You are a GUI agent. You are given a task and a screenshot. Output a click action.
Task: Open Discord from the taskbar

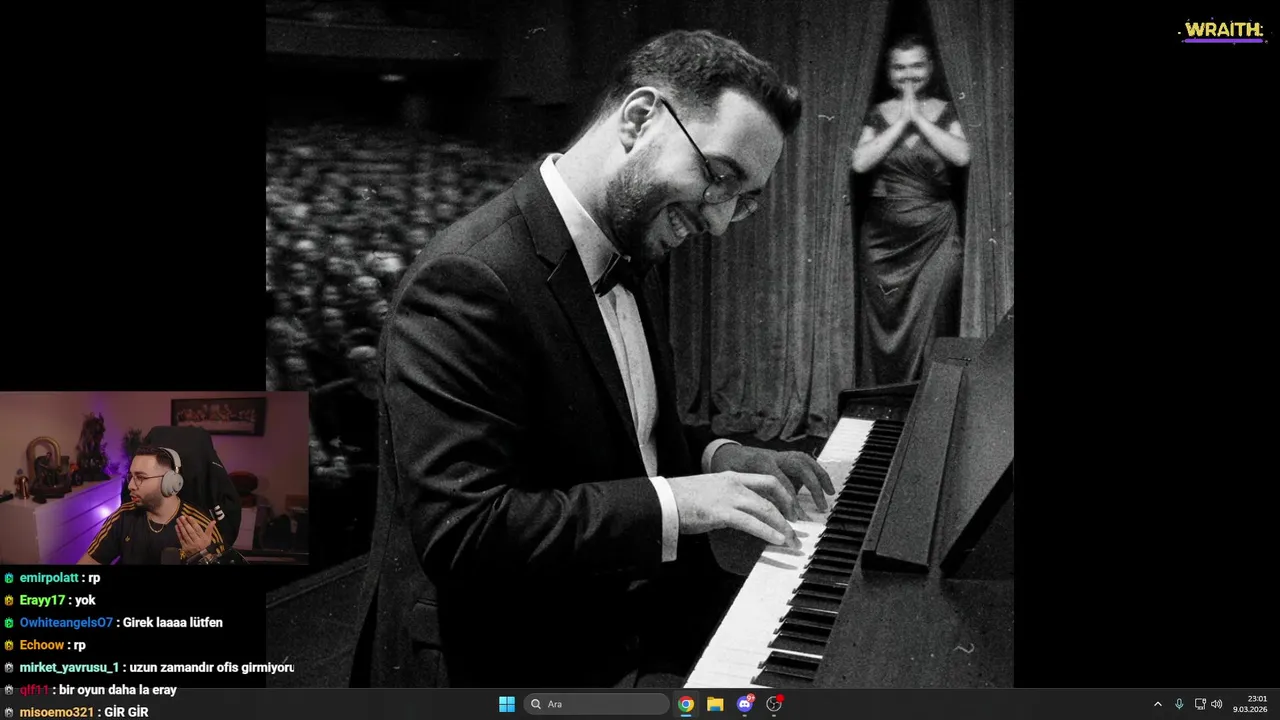(744, 704)
